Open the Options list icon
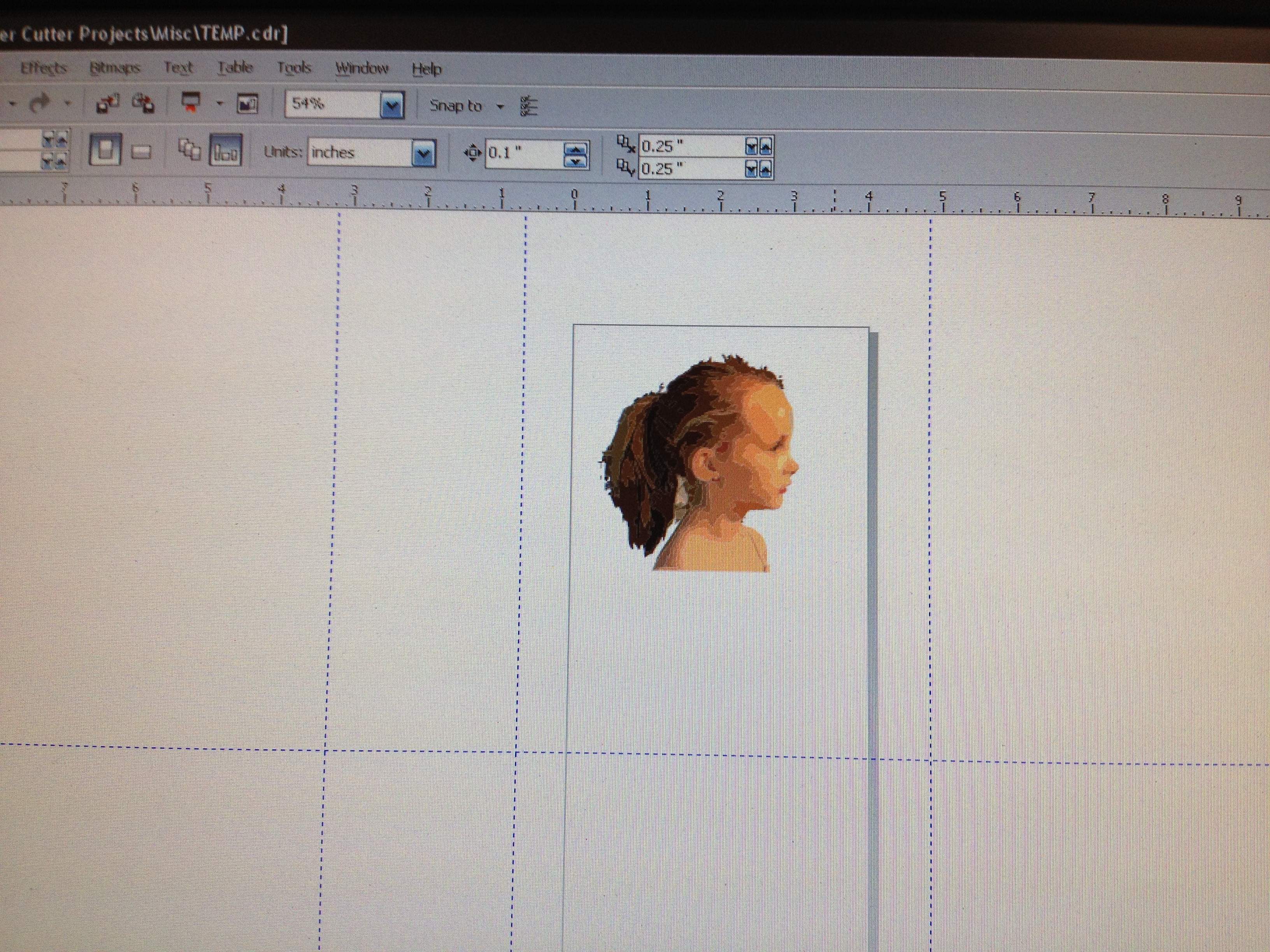Viewport: 1270px width, 952px height. click(x=529, y=107)
